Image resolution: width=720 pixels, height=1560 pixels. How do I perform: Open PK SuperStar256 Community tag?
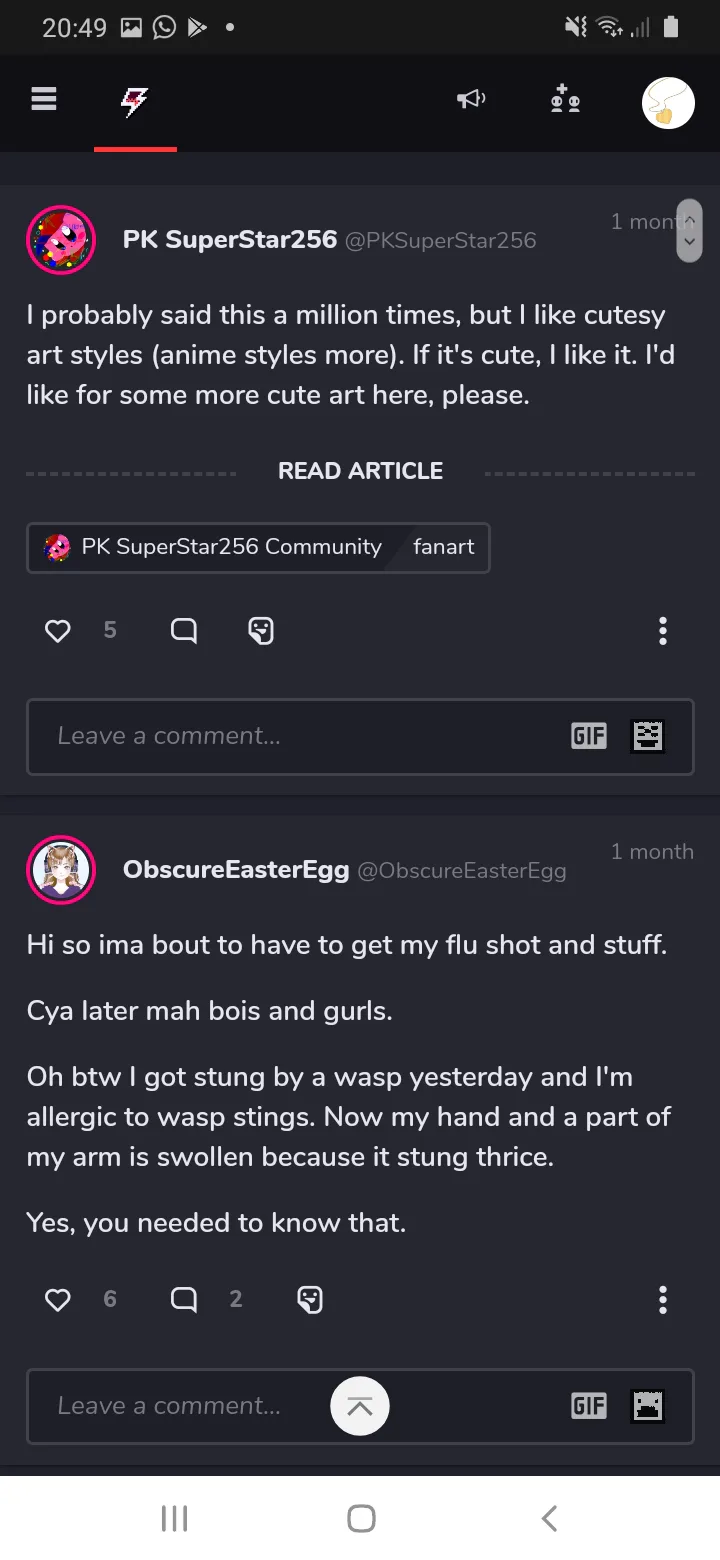pos(214,547)
